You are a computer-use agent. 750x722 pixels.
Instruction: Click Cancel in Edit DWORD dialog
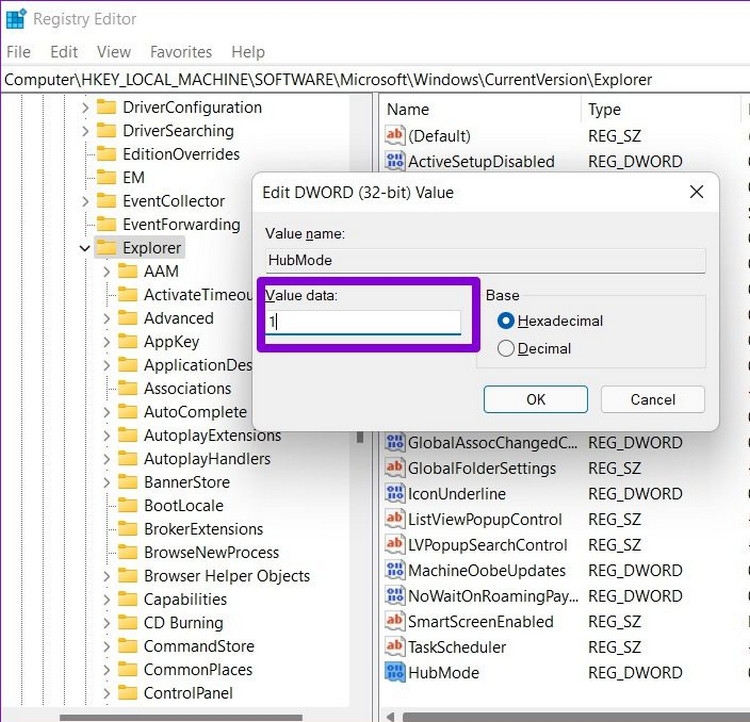pyautogui.click(x=652, y=399)
